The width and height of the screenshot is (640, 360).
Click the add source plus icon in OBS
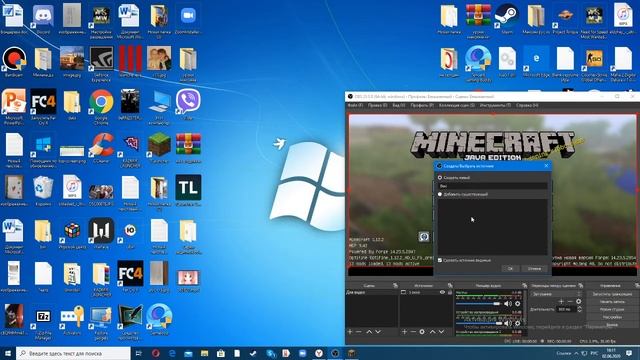404,332
